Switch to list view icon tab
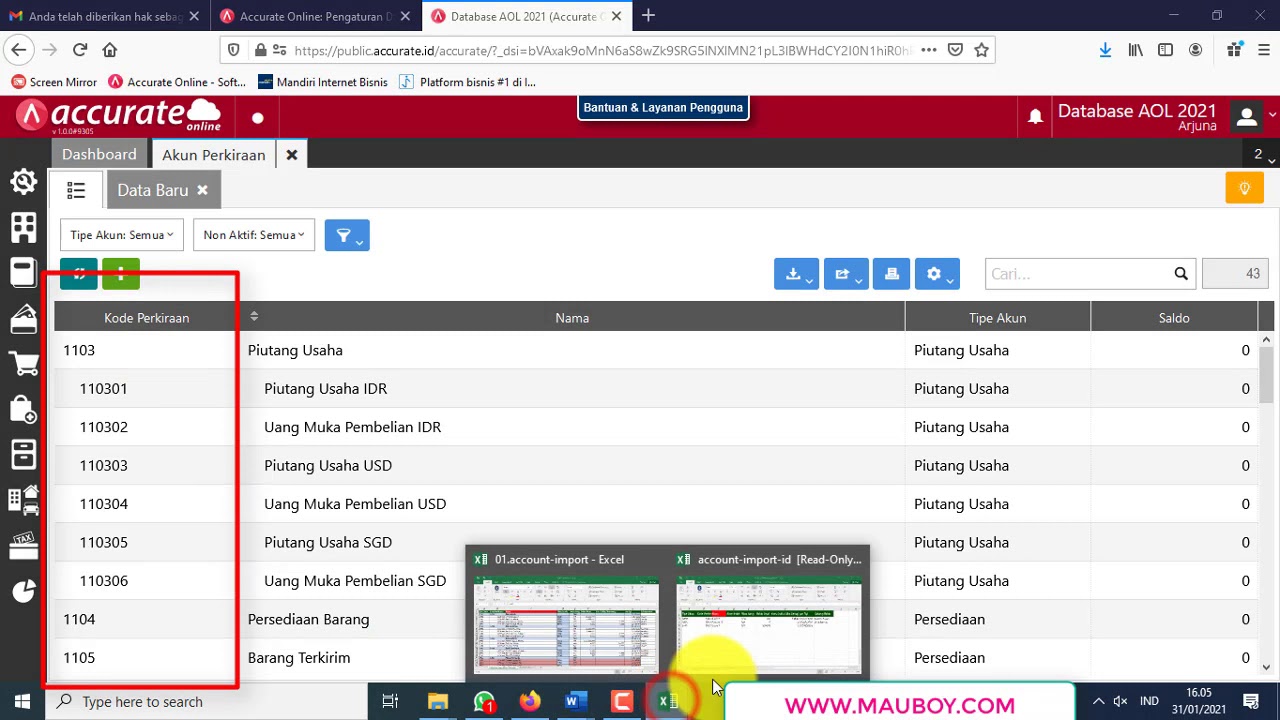The height and width of the screenshot is (720, 1280). click(76, 190)
